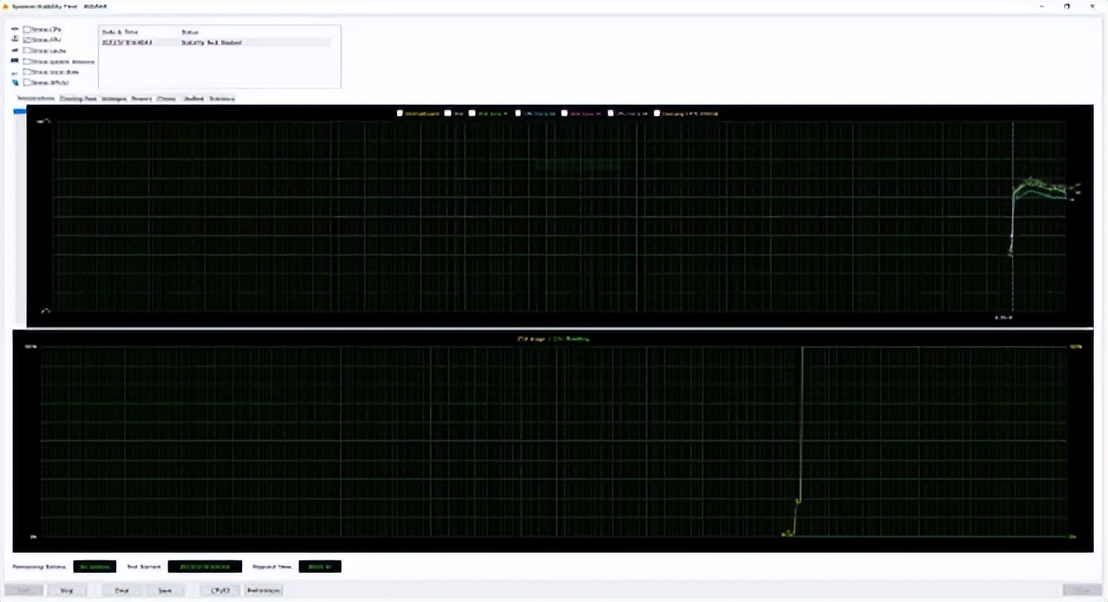The height and width of the screenshot is (602, 1108).
Task: Toggle the pink CPU core legend checkbox
Action: coord(565,113)
